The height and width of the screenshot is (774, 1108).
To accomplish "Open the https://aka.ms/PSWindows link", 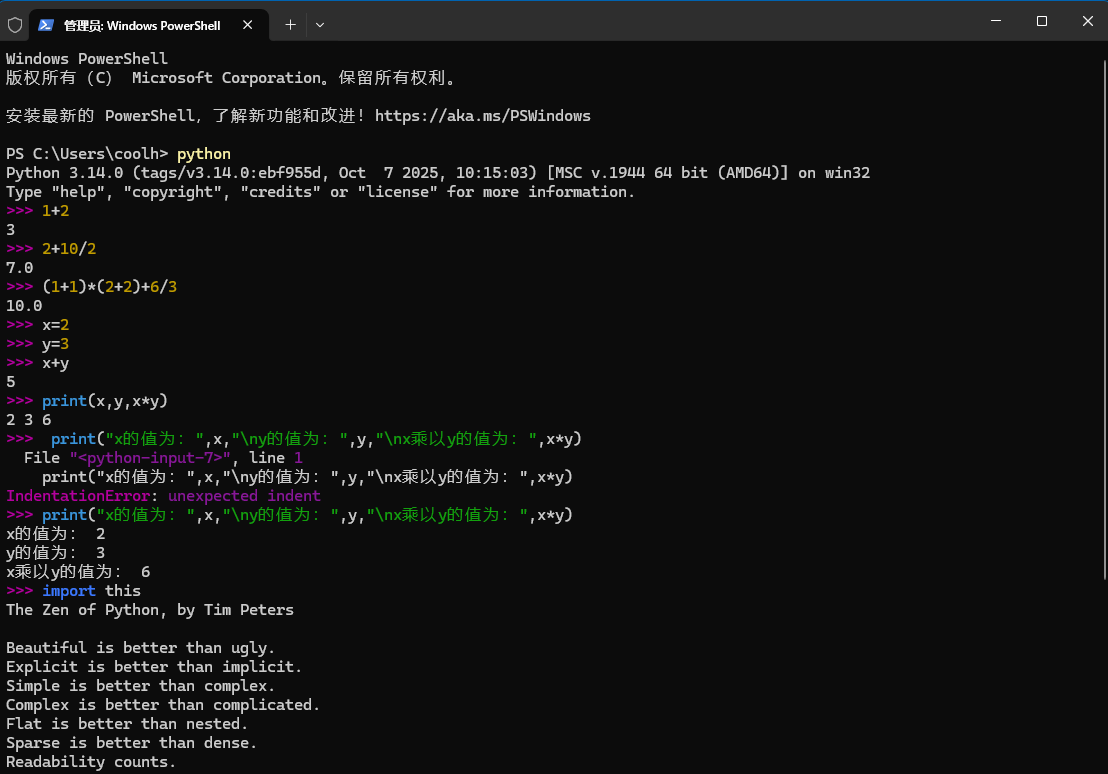I will [x=483, y=116].
